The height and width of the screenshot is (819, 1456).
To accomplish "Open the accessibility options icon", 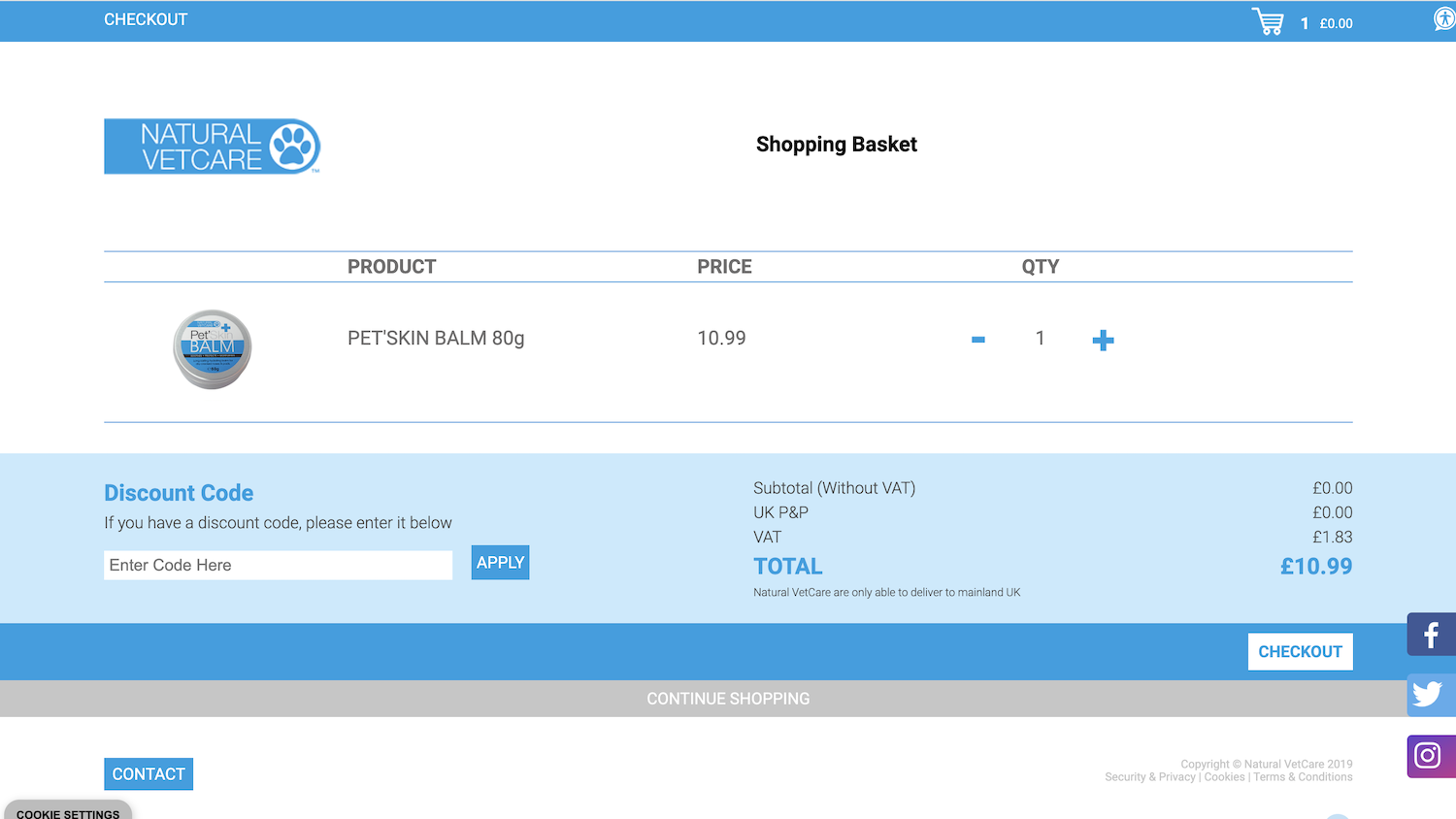I will tap(1444, 19).
